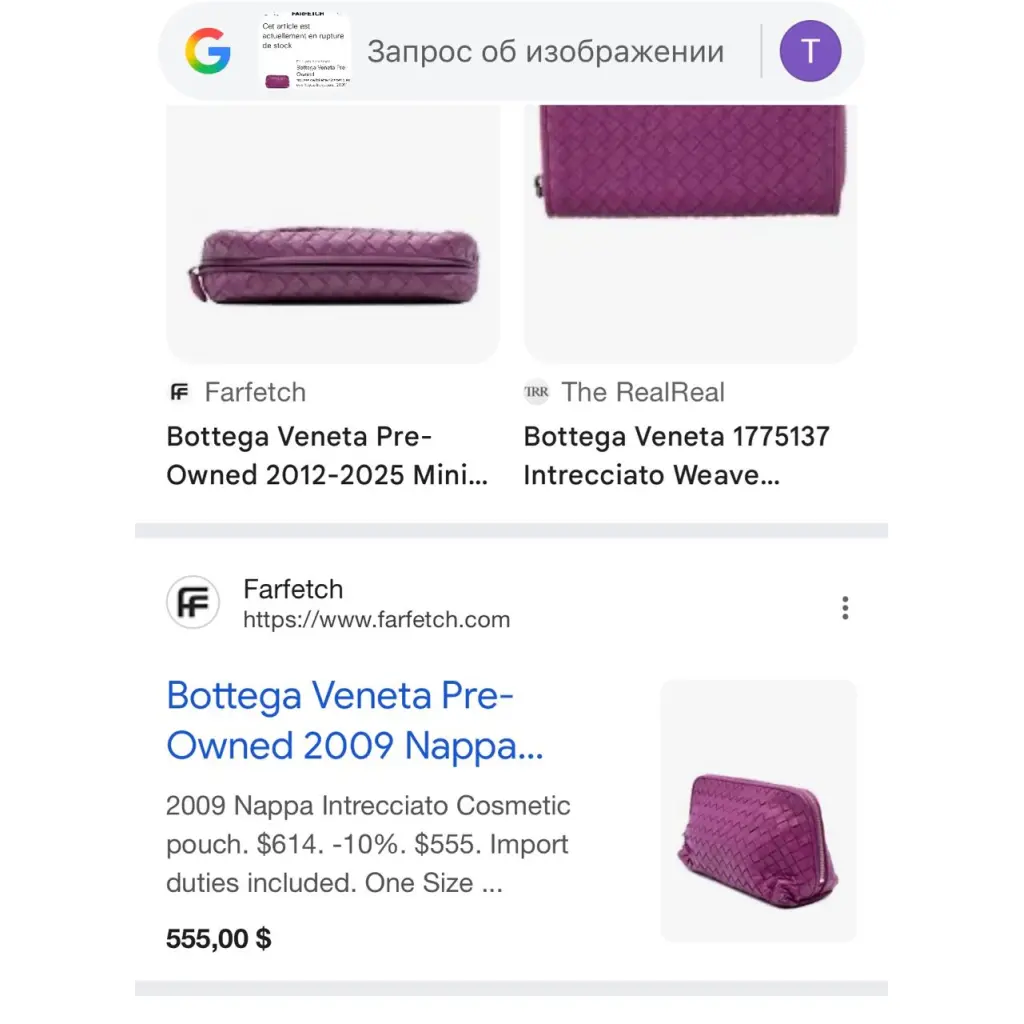Click the round Farfetch logo in search result
Image resolution: width=1024 pixels, height=1024 pixels.
193,603
